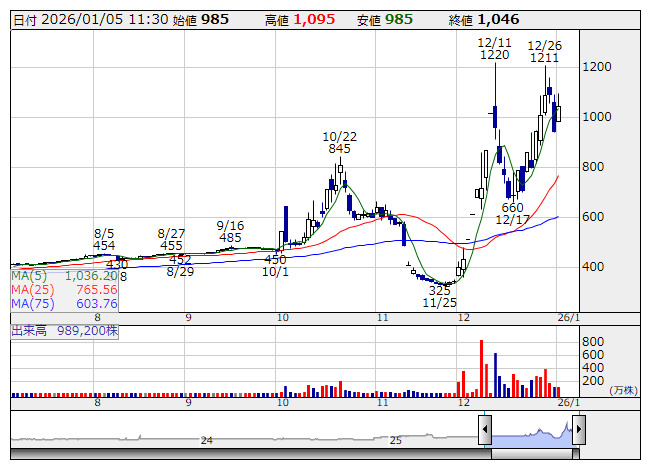Click the 9/16 marker labeled 485
This screenshot has width=653, height=470.
pyautogui.click(x=230, y=231)
